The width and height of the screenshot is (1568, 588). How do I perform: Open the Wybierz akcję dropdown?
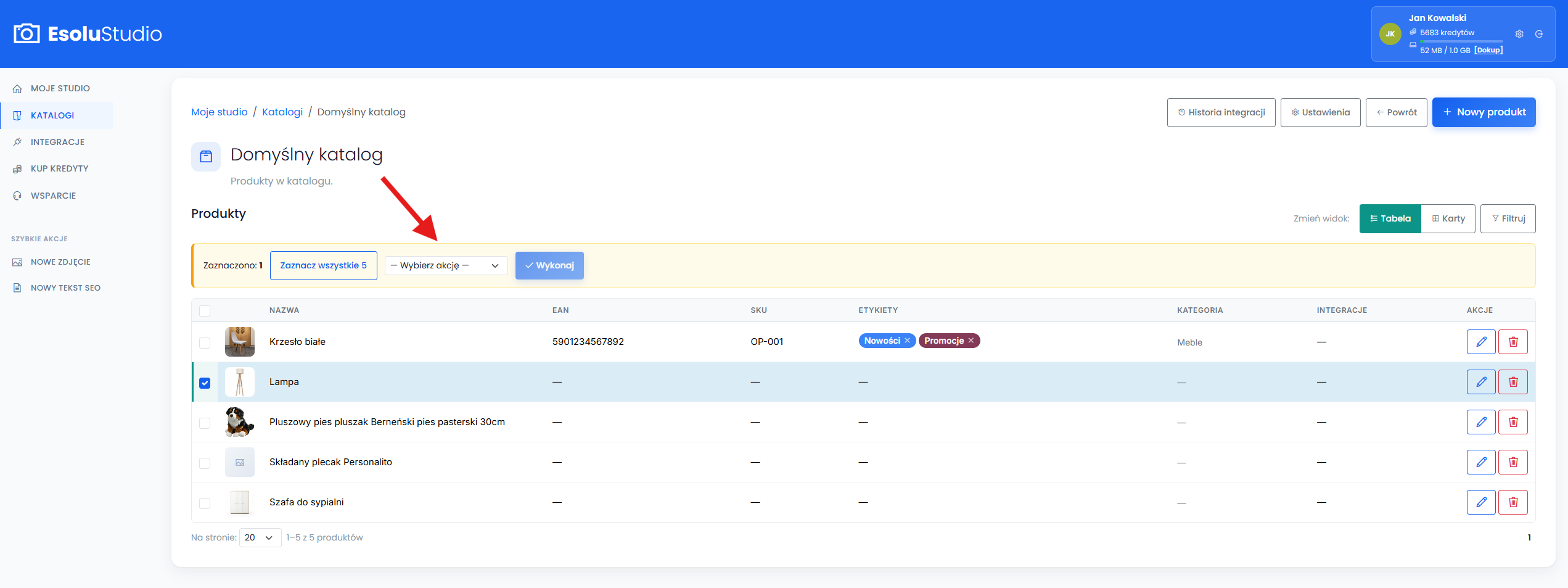(446, 265)
